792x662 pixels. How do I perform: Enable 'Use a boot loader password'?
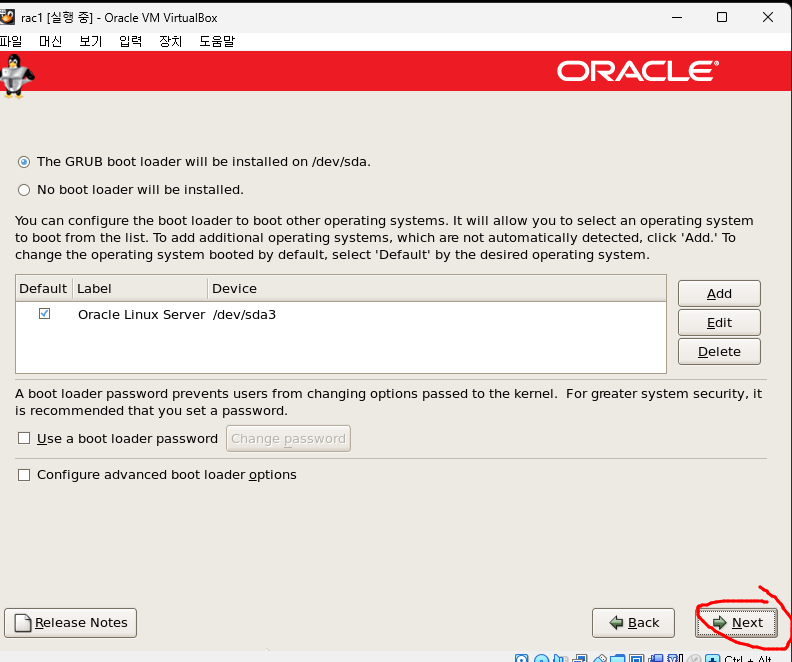coord(24,438)
